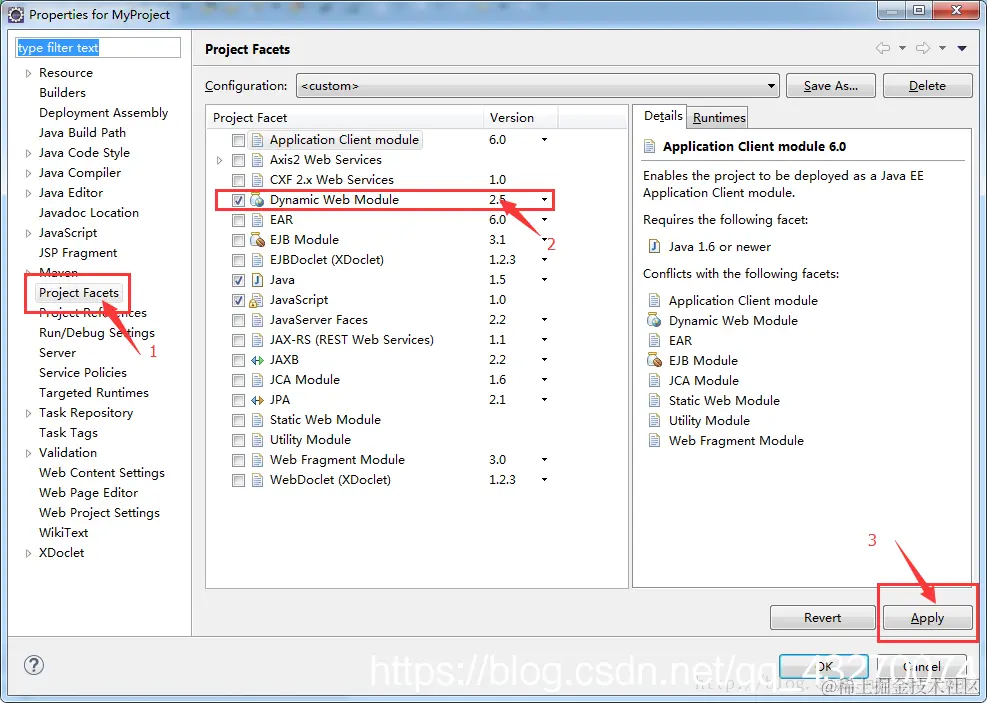
Task: Check the JPA facet checkbox
Action: (239, 400)
